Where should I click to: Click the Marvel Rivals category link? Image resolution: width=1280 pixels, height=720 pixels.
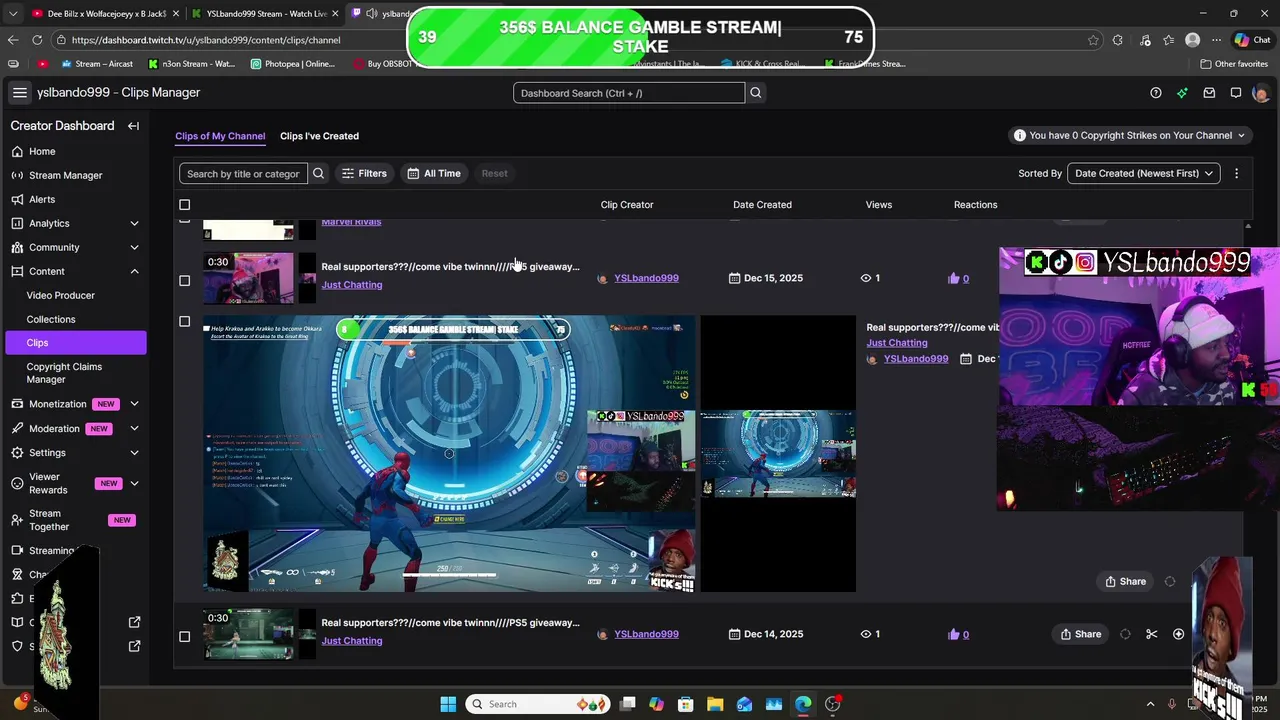coord(351,222)
